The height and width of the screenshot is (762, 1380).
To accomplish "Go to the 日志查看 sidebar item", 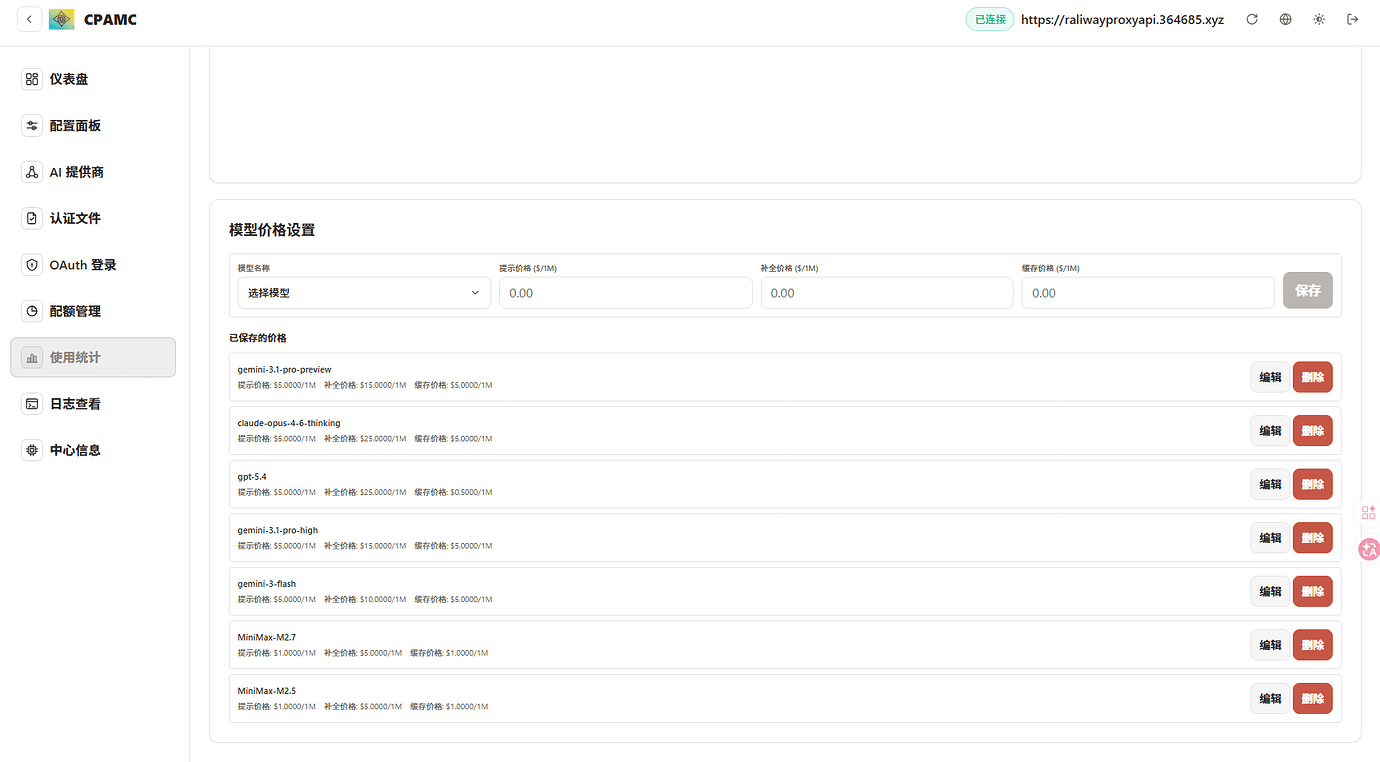I will point(93,404).
